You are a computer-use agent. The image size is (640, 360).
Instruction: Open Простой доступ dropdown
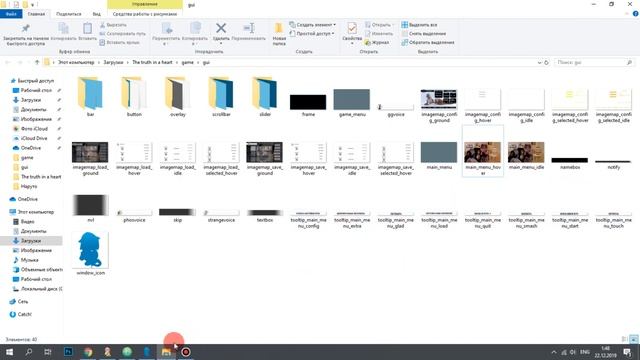pyautogui.click(x=312, y=33)
